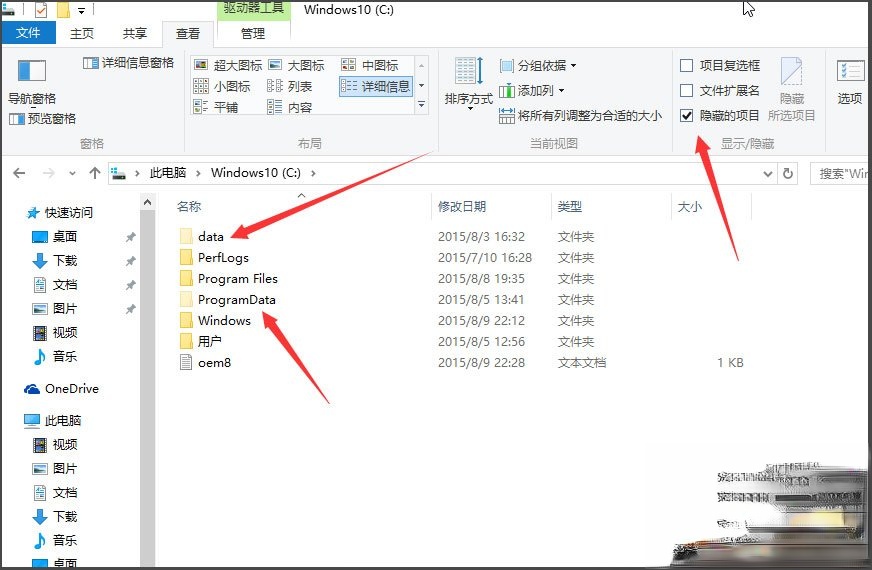Open the 排序方式 sort dropdown

468,83
